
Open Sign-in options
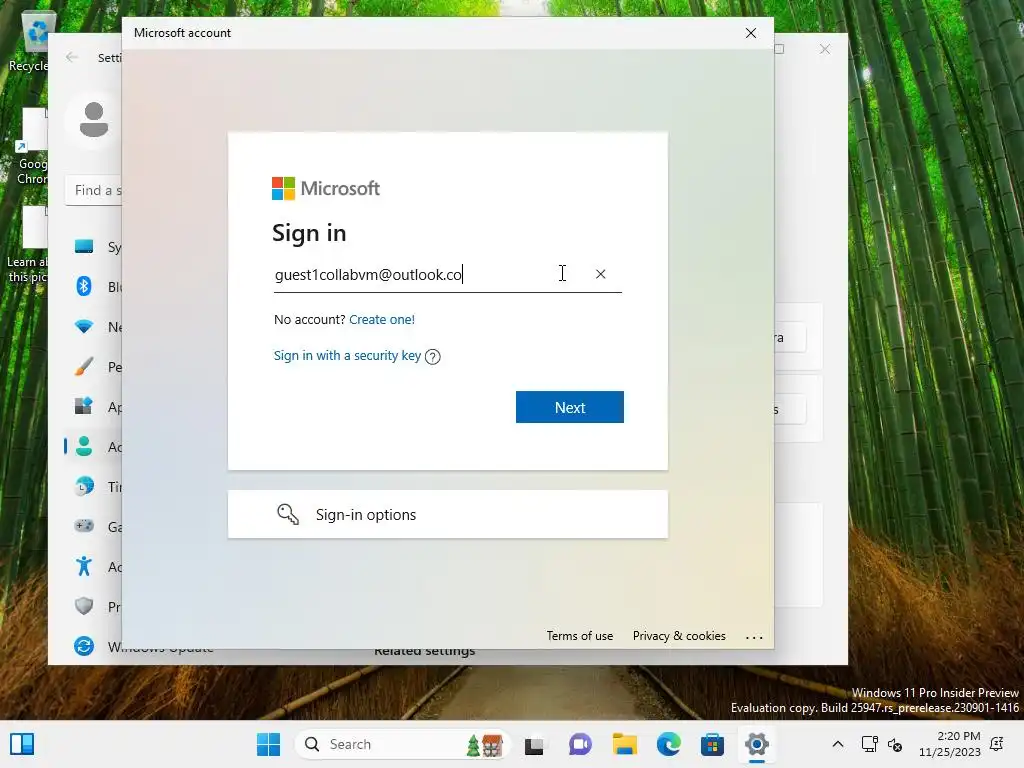(447, 515)
